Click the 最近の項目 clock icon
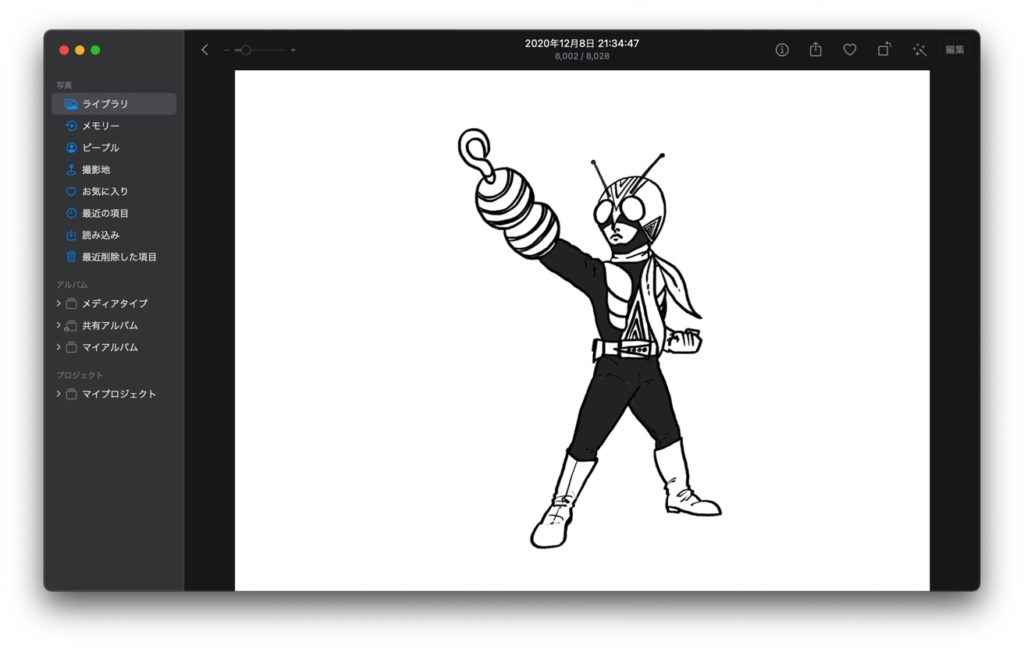The width and height of the screenshot is (1024, 649). (71, 213)
